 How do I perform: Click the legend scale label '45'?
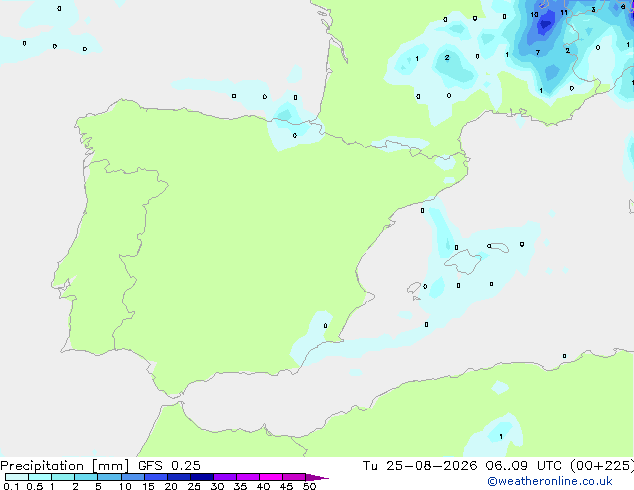(x=286, y=486)
